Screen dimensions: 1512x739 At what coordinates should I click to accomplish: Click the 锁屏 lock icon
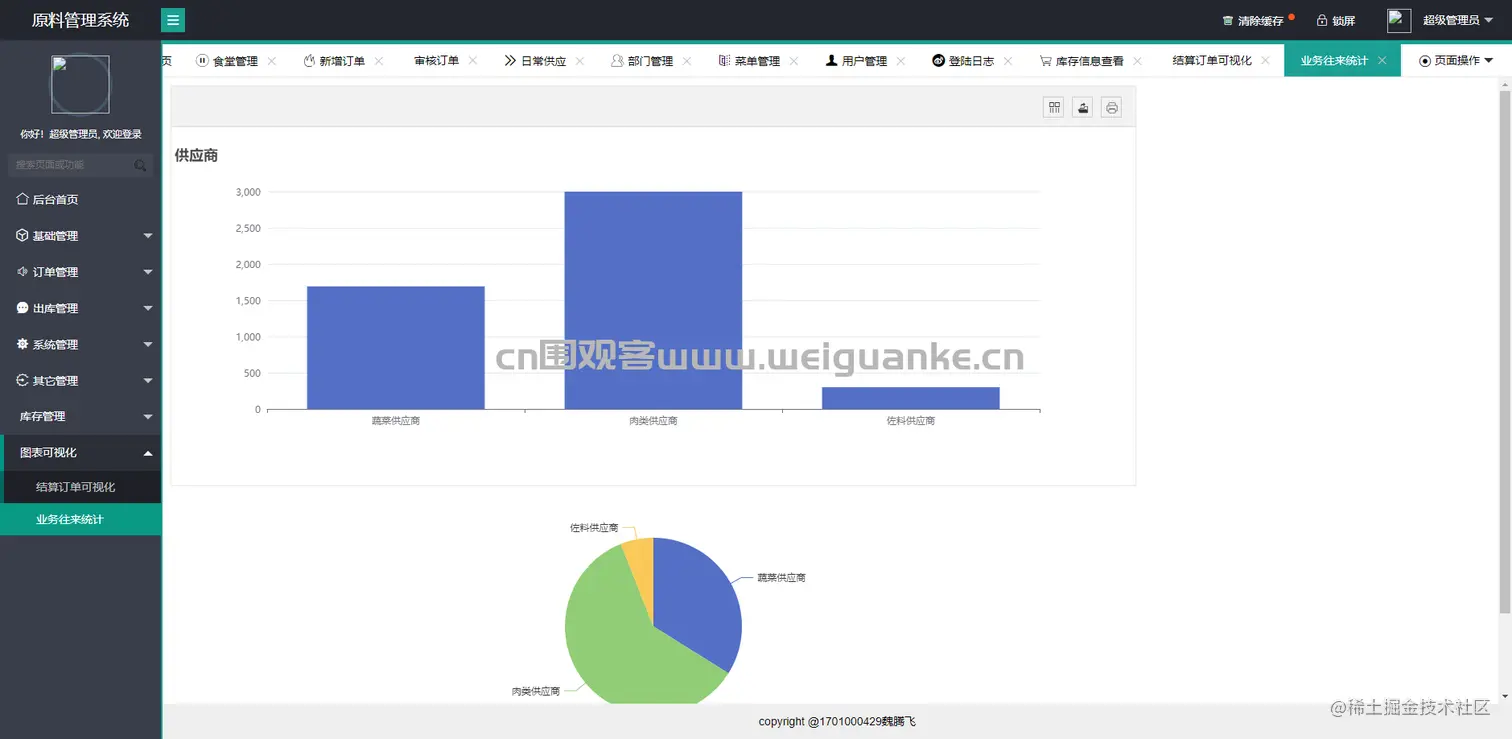click(1321, 21)
